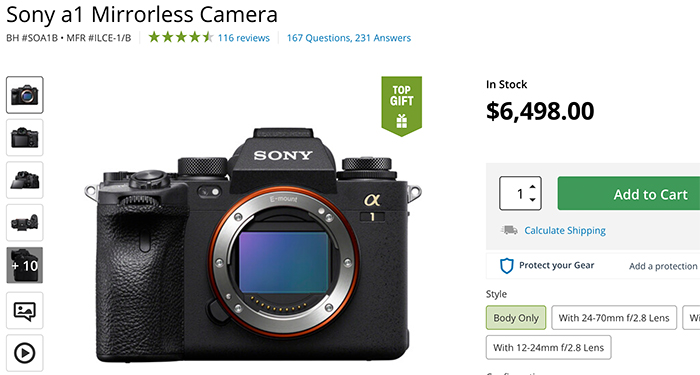Select With 24-70mm f/2.8 Lens style
700x375 pixels.
(614, 318)
